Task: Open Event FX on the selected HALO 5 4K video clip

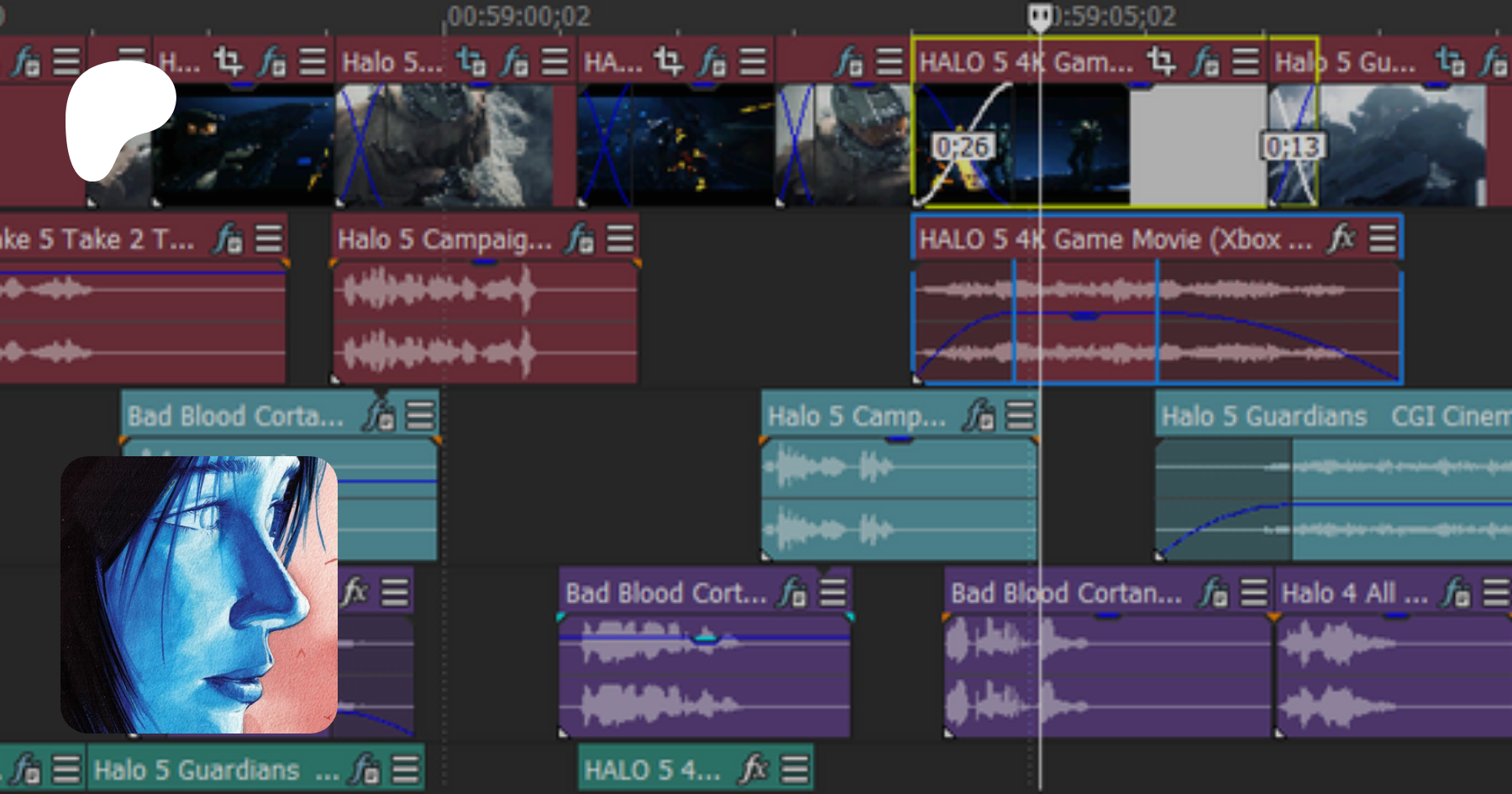Action: [x=1205, y=61]
